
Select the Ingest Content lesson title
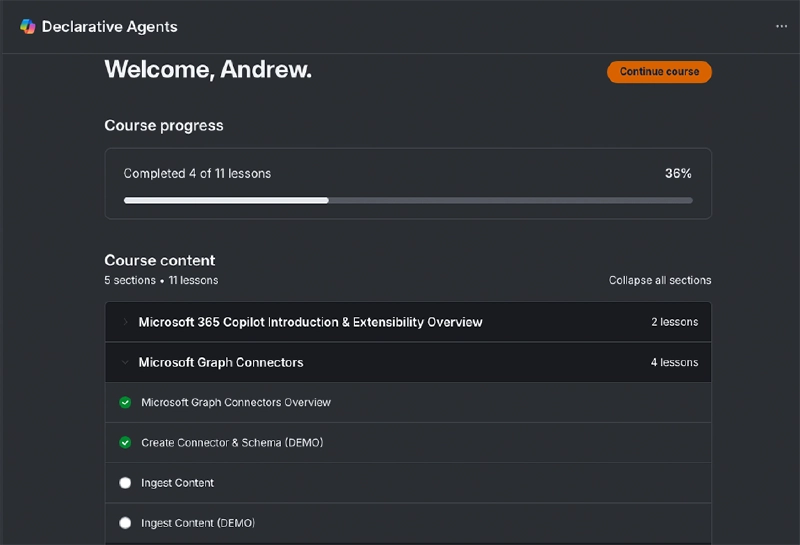178,483
